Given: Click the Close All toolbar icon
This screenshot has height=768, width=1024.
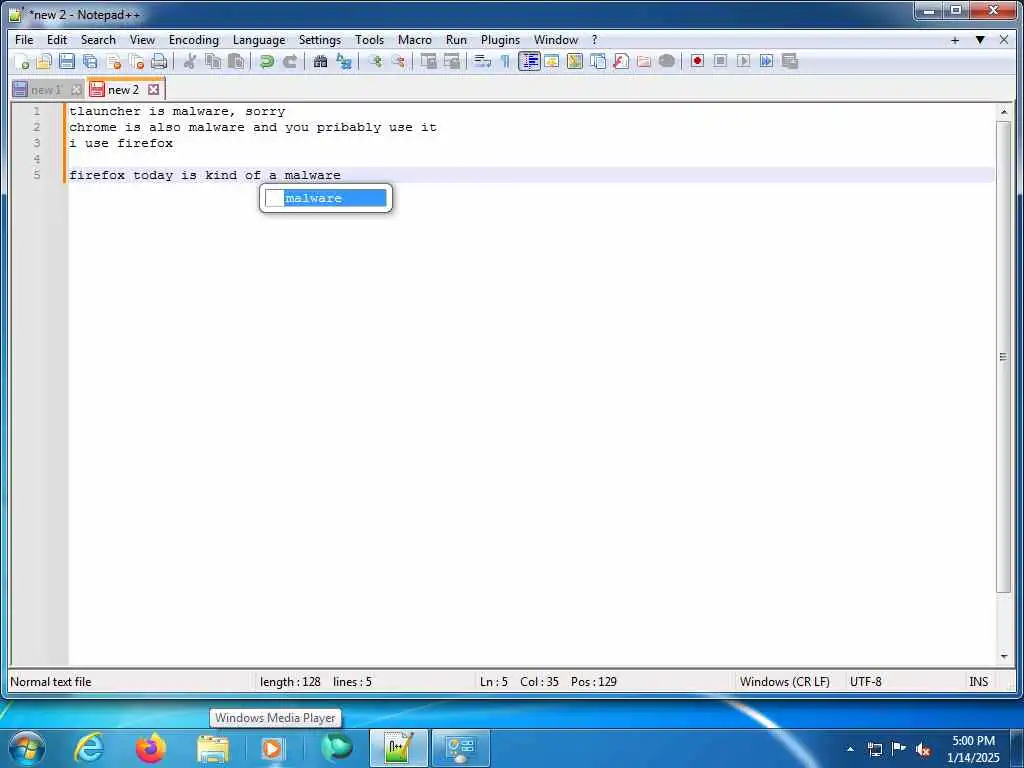Looking at the screenshot, I should click(136, 61).
